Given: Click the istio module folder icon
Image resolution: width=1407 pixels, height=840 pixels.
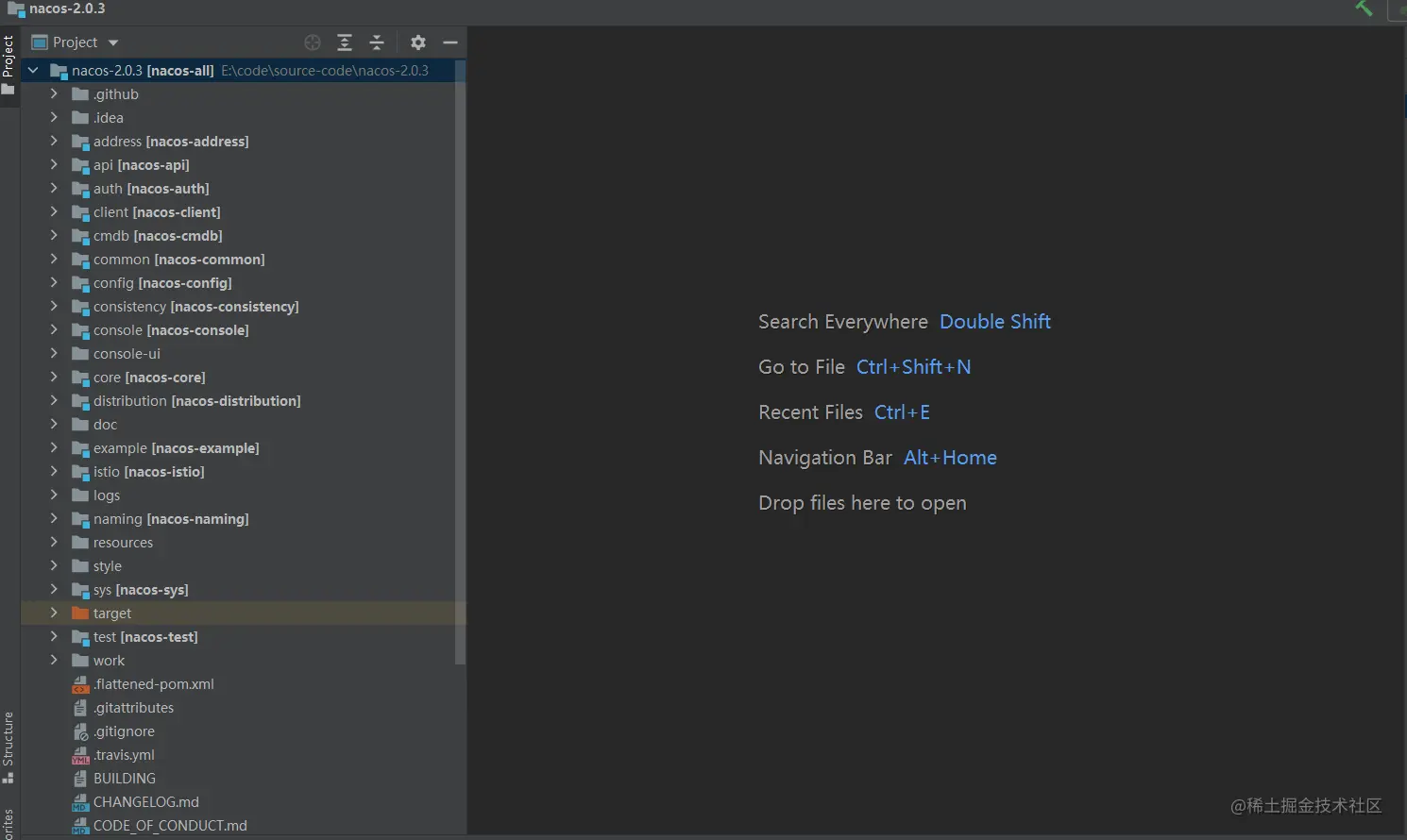Looking at the screenshot, I should pos(80,472).
